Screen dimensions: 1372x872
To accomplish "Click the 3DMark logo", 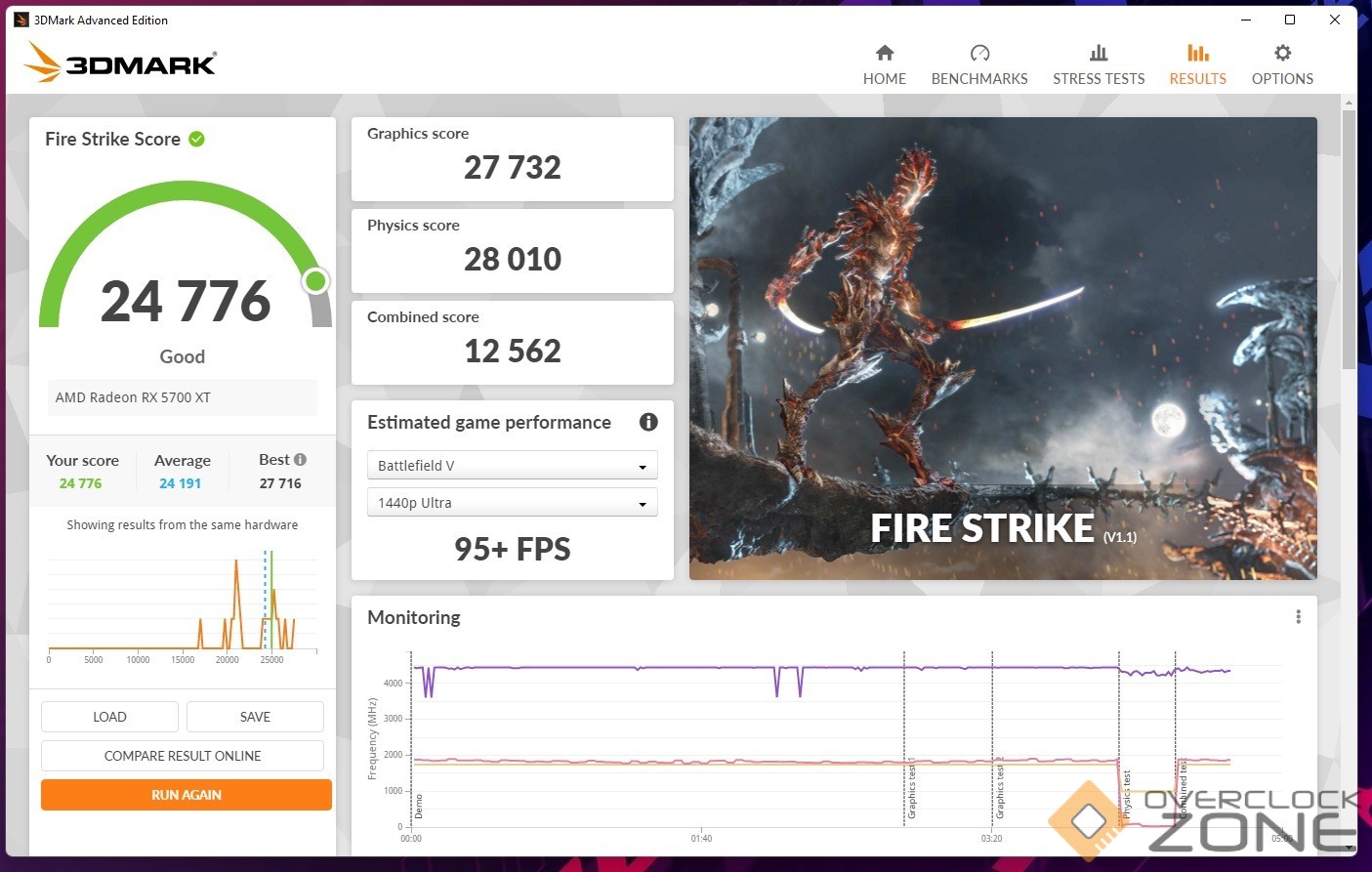I will (120, 63).
